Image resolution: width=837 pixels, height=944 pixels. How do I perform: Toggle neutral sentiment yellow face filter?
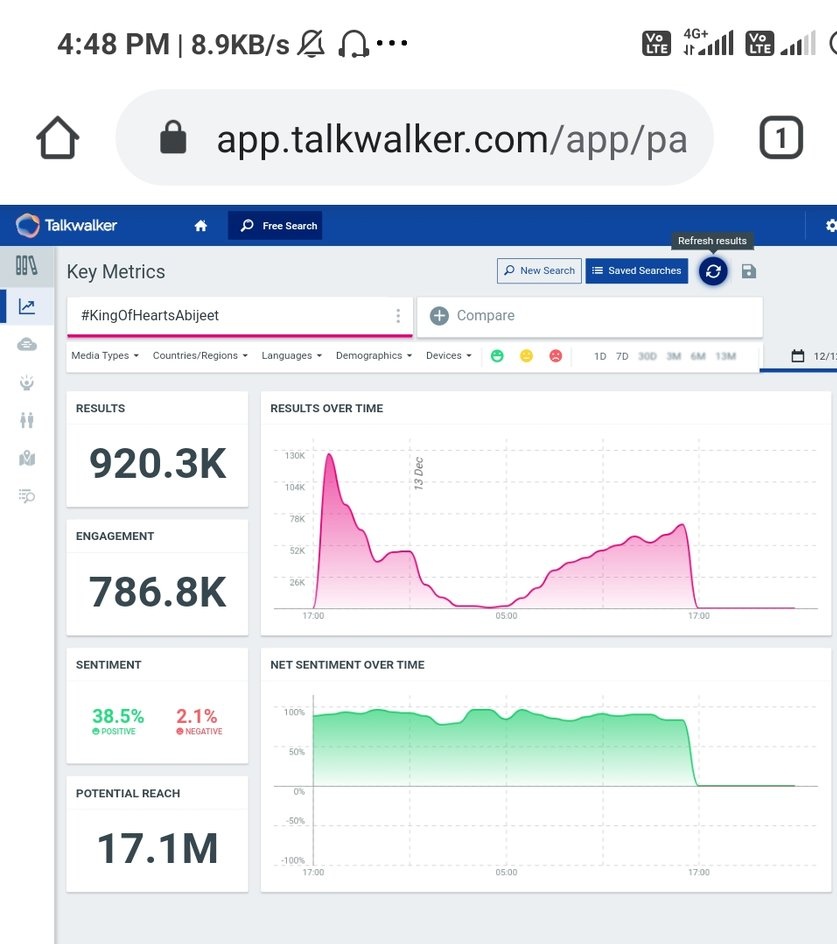coord(526,356)
